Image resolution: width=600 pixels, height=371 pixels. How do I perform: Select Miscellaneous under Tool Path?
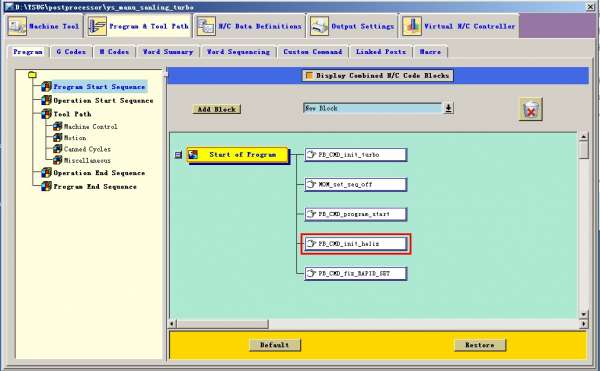click(87, 161)
